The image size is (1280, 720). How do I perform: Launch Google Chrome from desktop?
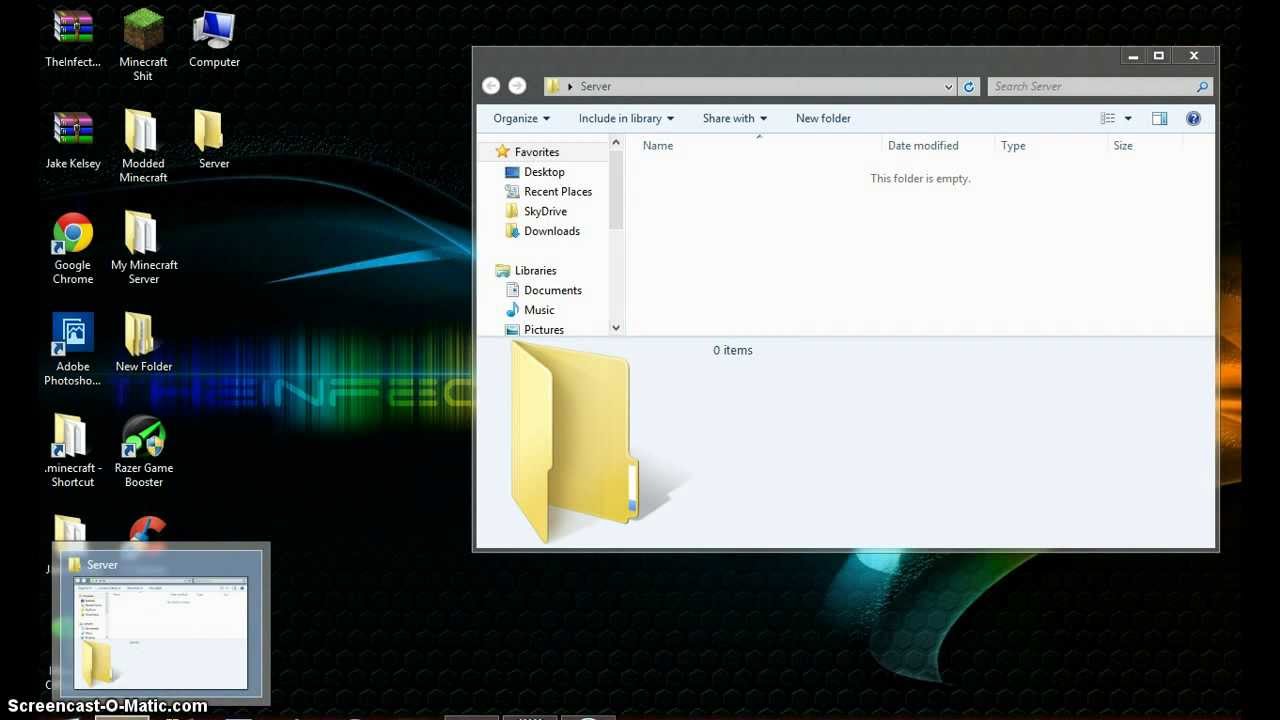[73, 249]
